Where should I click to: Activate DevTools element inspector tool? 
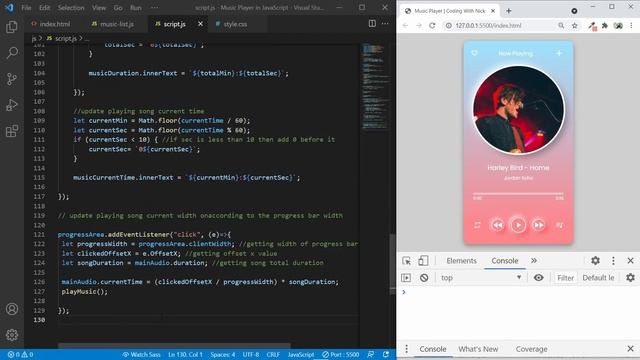pos(407,260)
